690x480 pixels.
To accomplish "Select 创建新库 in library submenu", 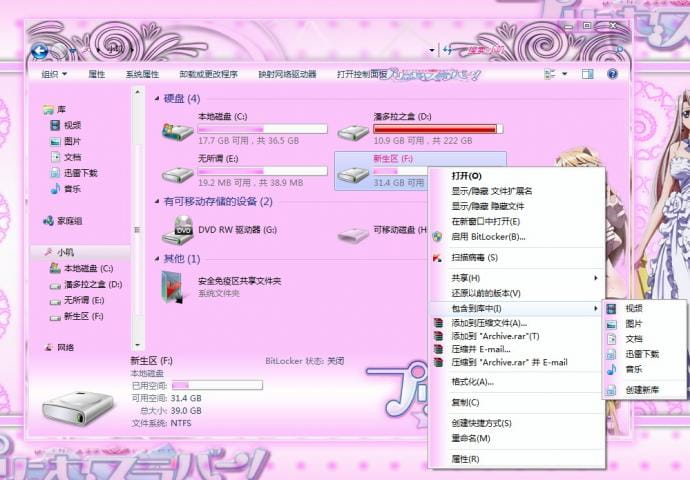I will 644,390.
